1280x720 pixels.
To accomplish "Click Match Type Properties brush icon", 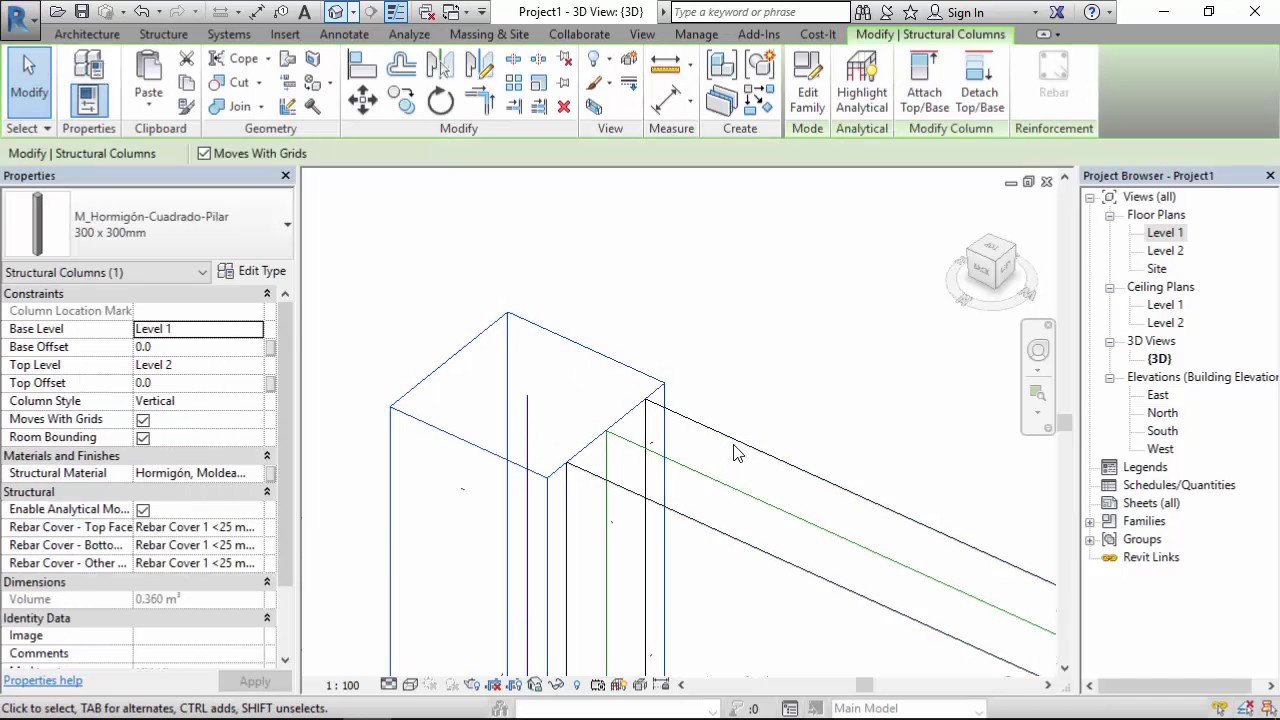I will (187, 106).
